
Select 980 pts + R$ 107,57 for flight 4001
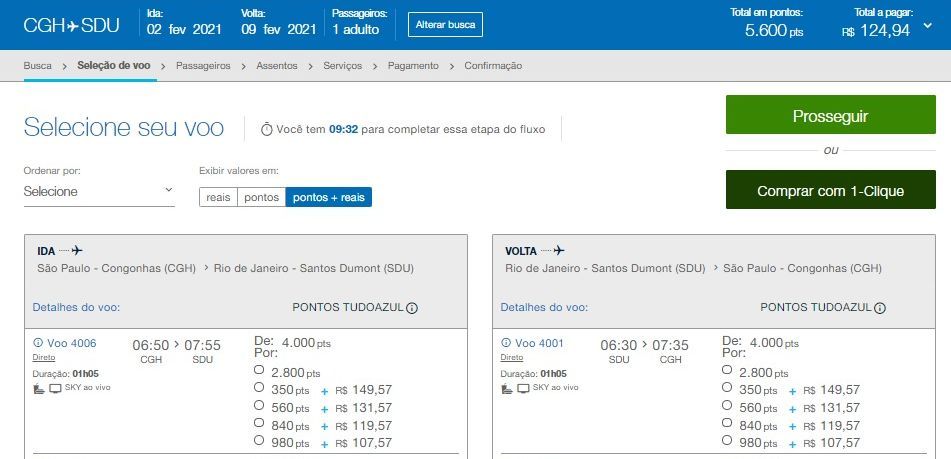[727, 440]
